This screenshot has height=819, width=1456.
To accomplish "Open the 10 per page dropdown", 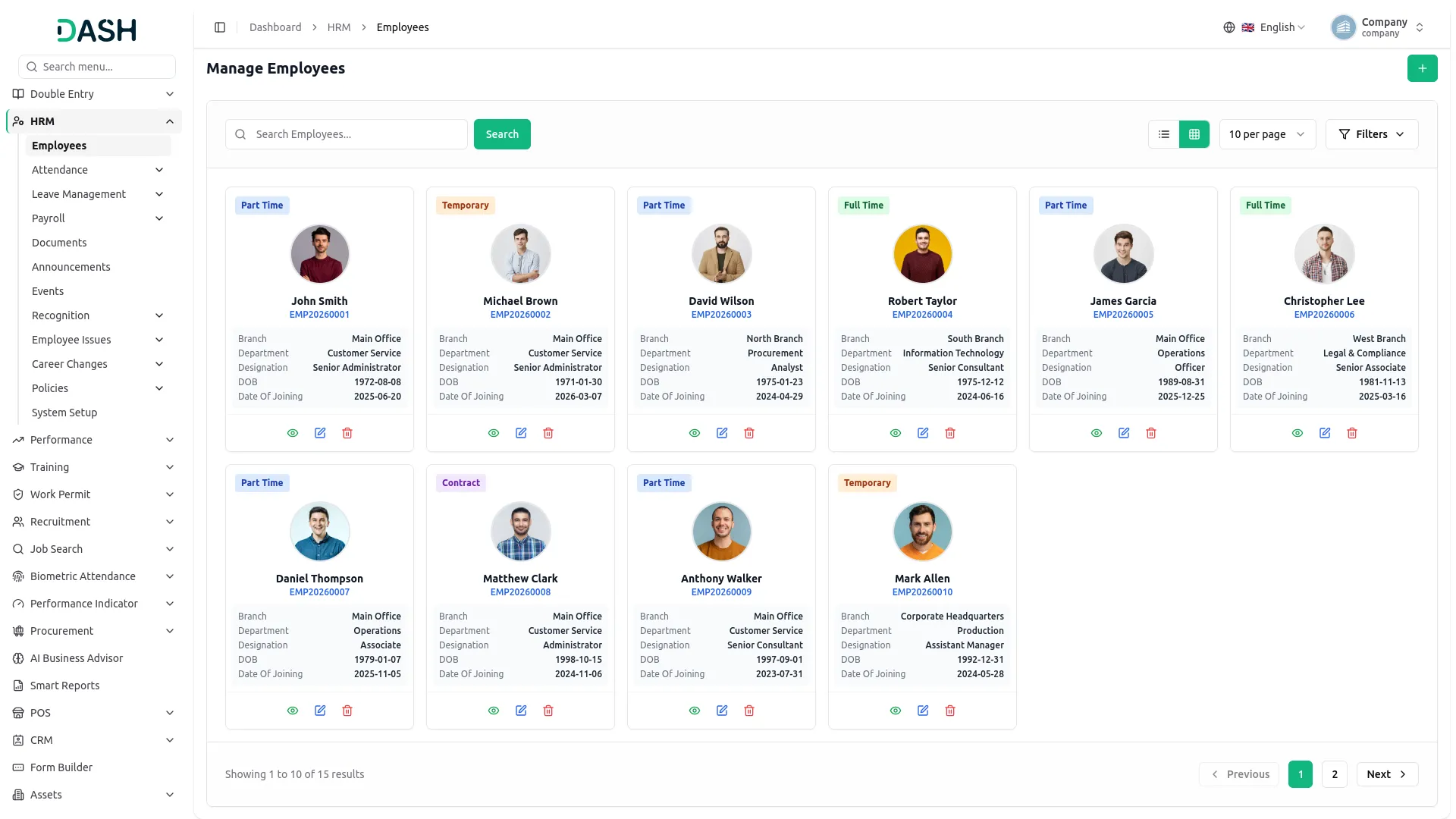I will (x=1267, y=134).
